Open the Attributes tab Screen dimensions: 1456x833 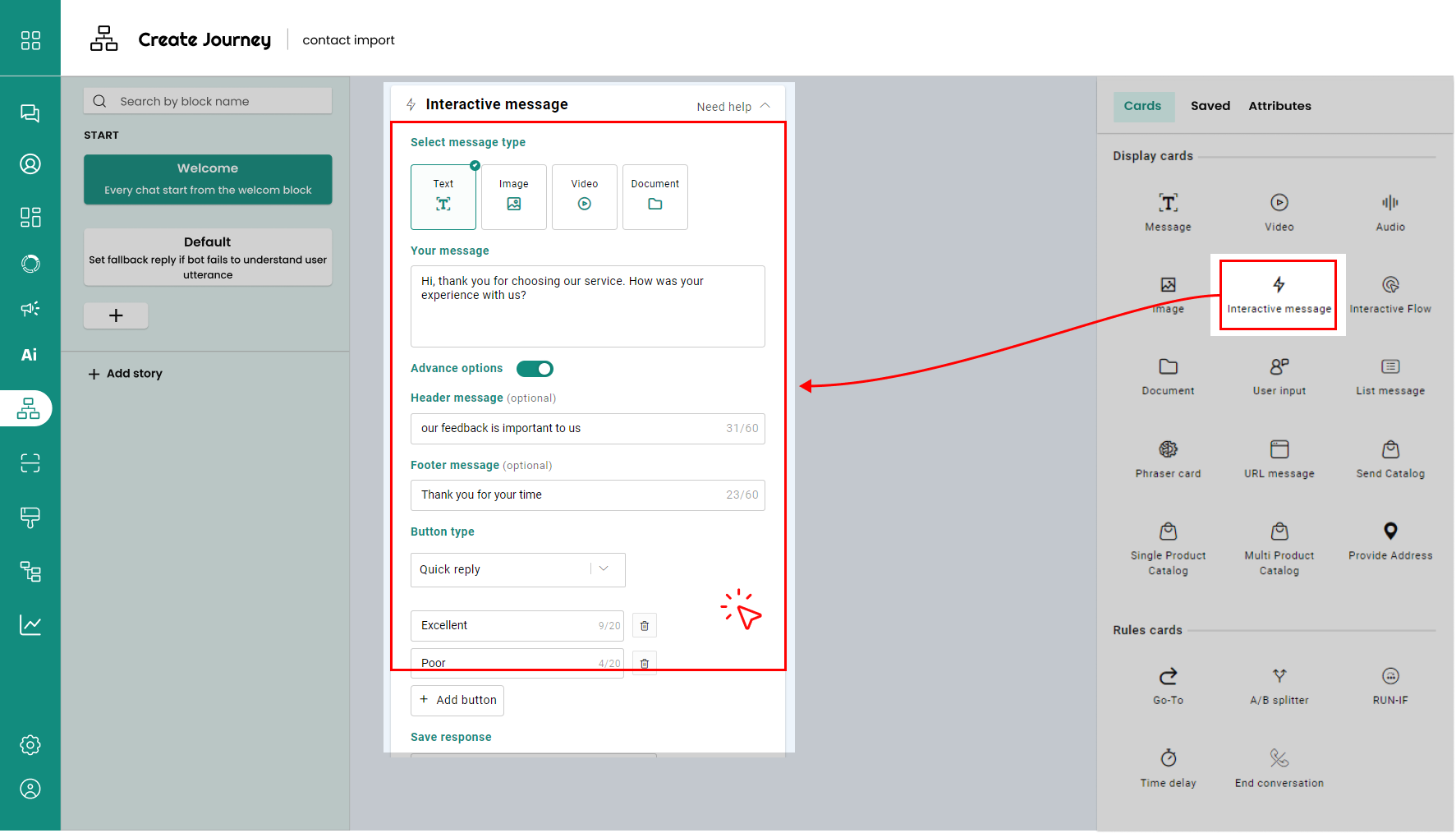coord(1279,106)
